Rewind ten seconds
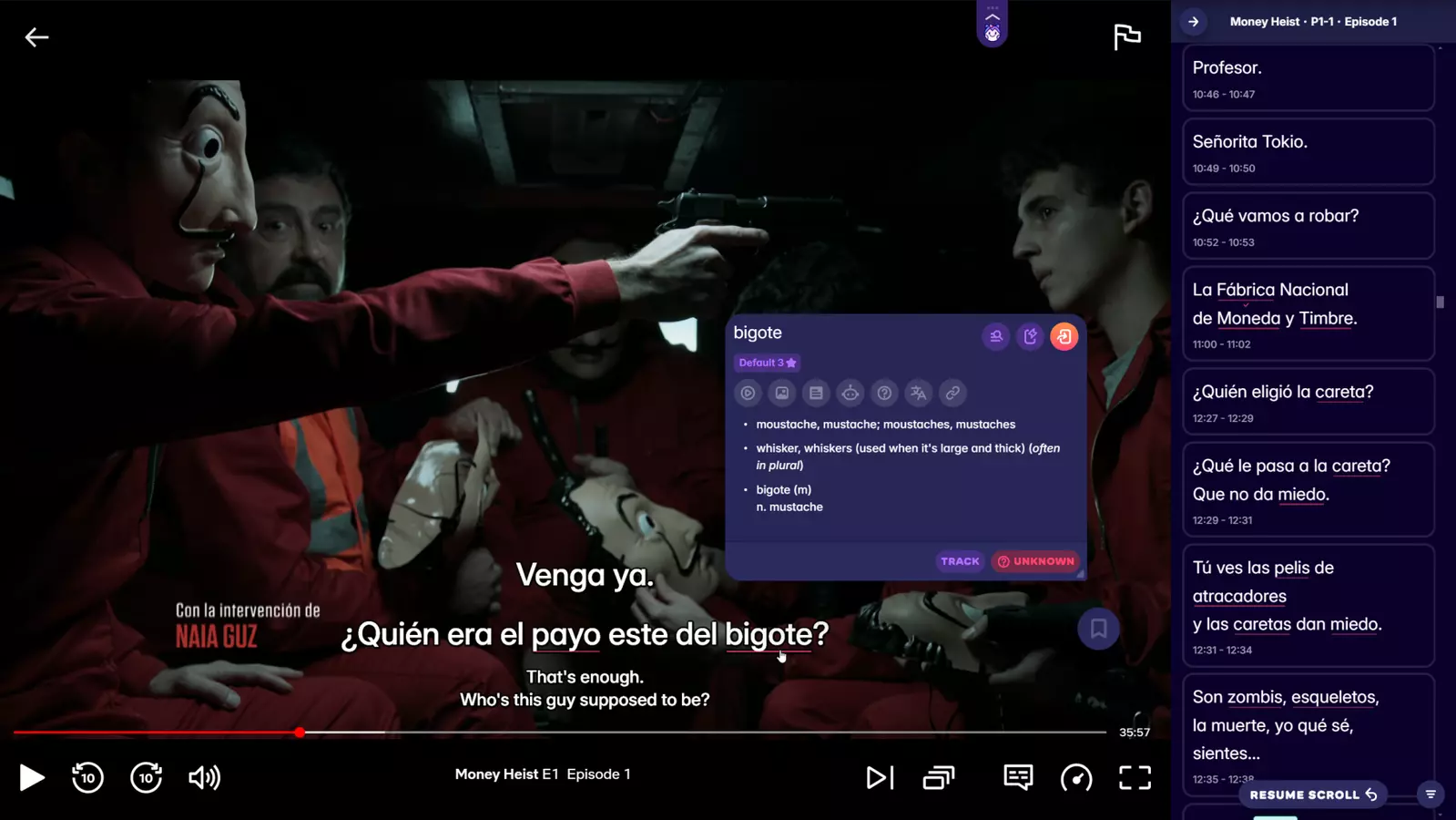This screenshot has height=820, width=1456. tap(87, 777)
